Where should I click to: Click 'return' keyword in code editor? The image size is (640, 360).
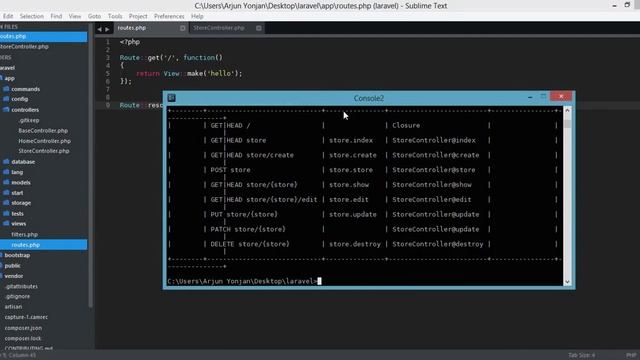point(148,73)
